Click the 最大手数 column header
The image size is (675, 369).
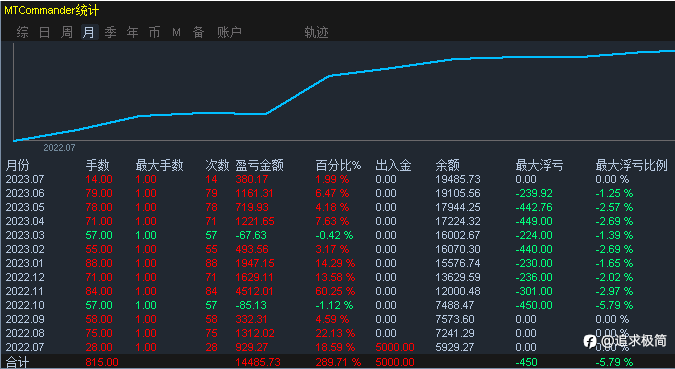(x=159, y=165)
